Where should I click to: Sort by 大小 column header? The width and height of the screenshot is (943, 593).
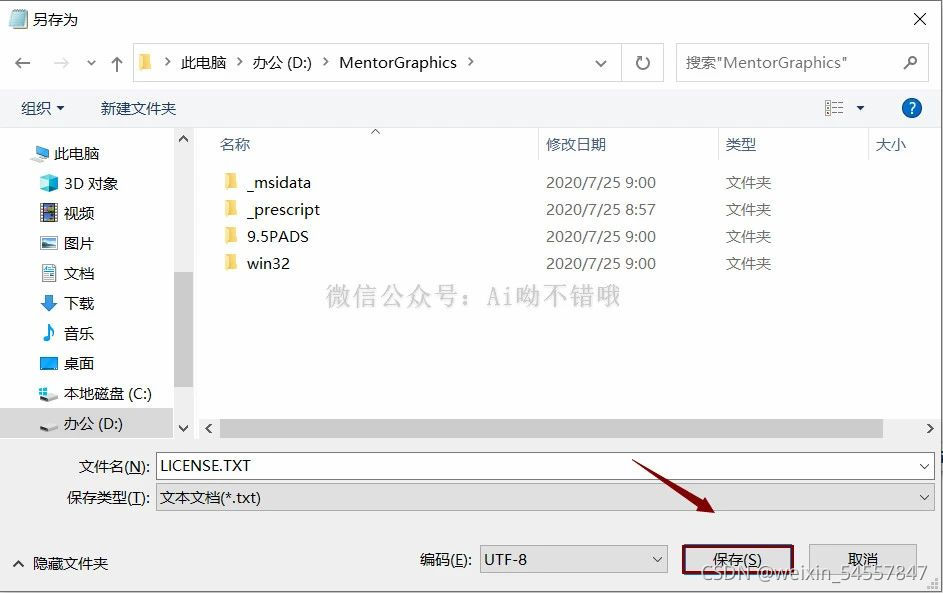891,144
